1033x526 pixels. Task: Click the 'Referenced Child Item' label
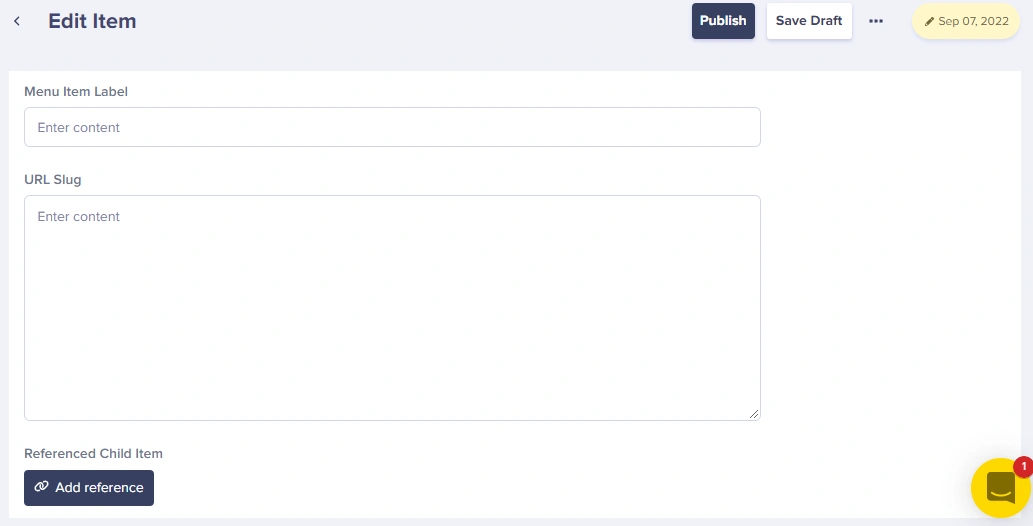(x=93, y=453)
